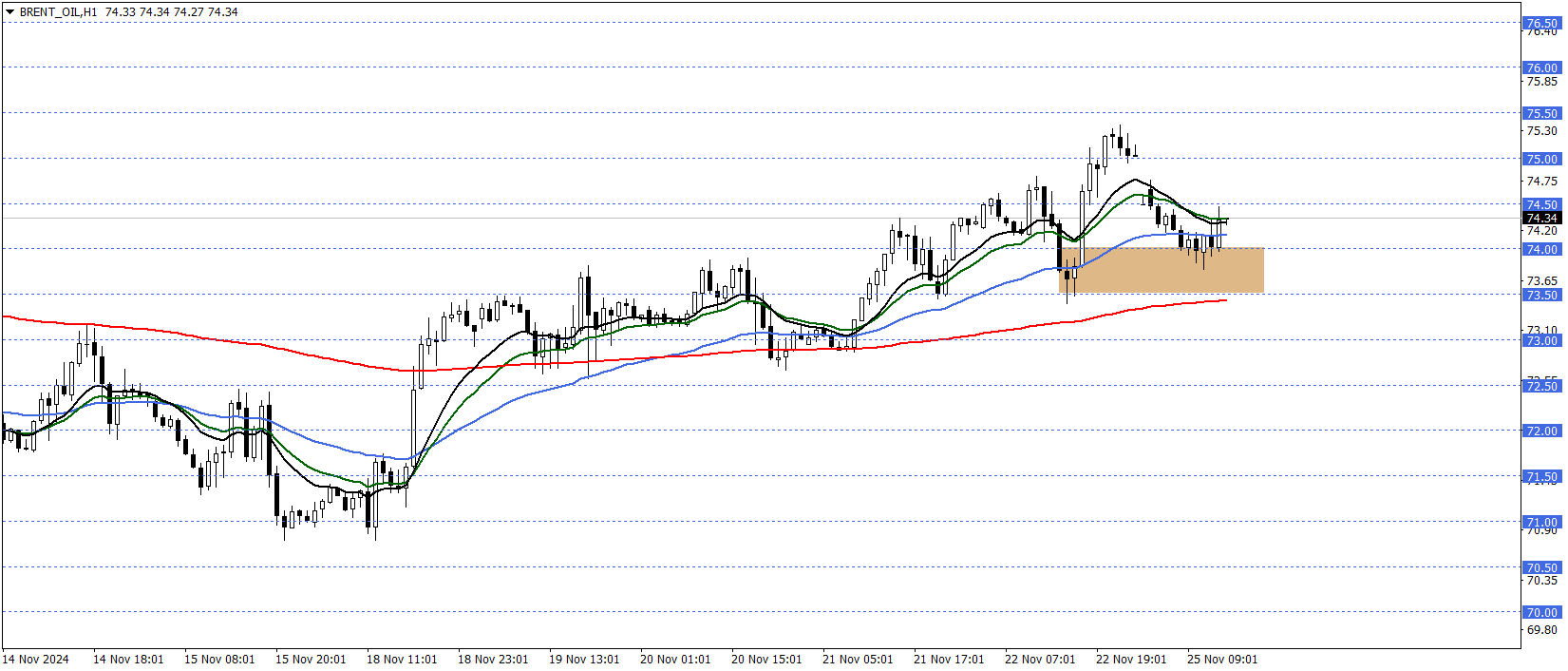Click the 71.50 price level label
1568x671 pixels.
click(1541, 476)
